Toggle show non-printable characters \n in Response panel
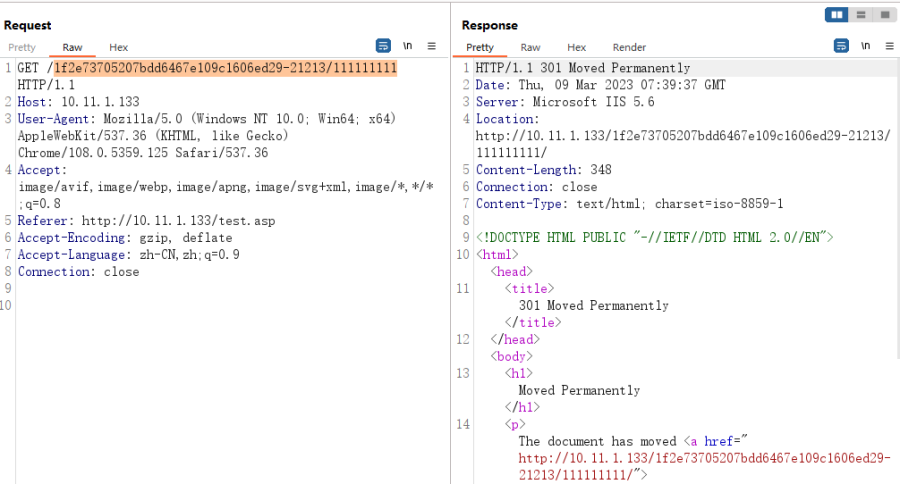The image size is (900, 484). pos(866,46)
